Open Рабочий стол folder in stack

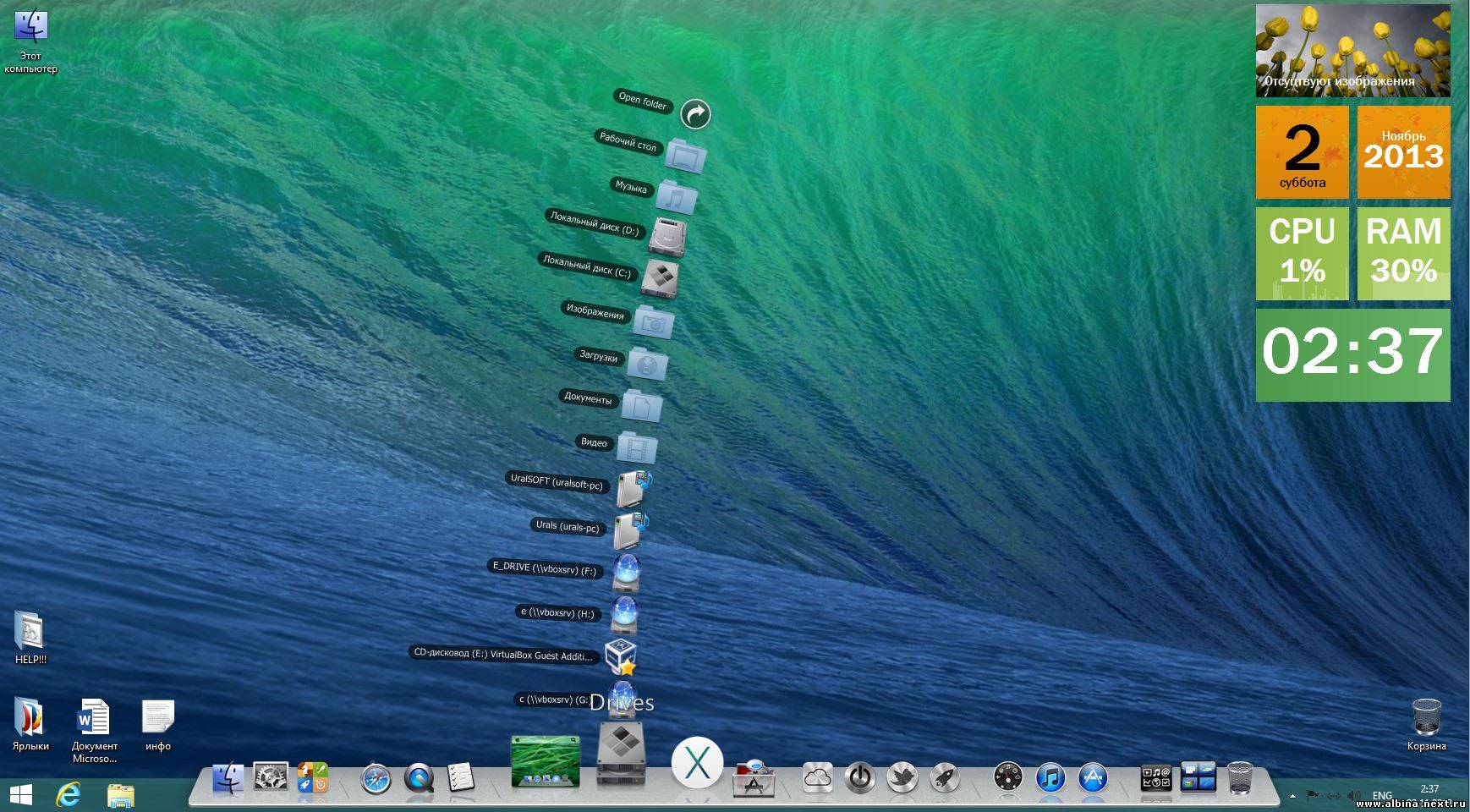tap(685, 156)
